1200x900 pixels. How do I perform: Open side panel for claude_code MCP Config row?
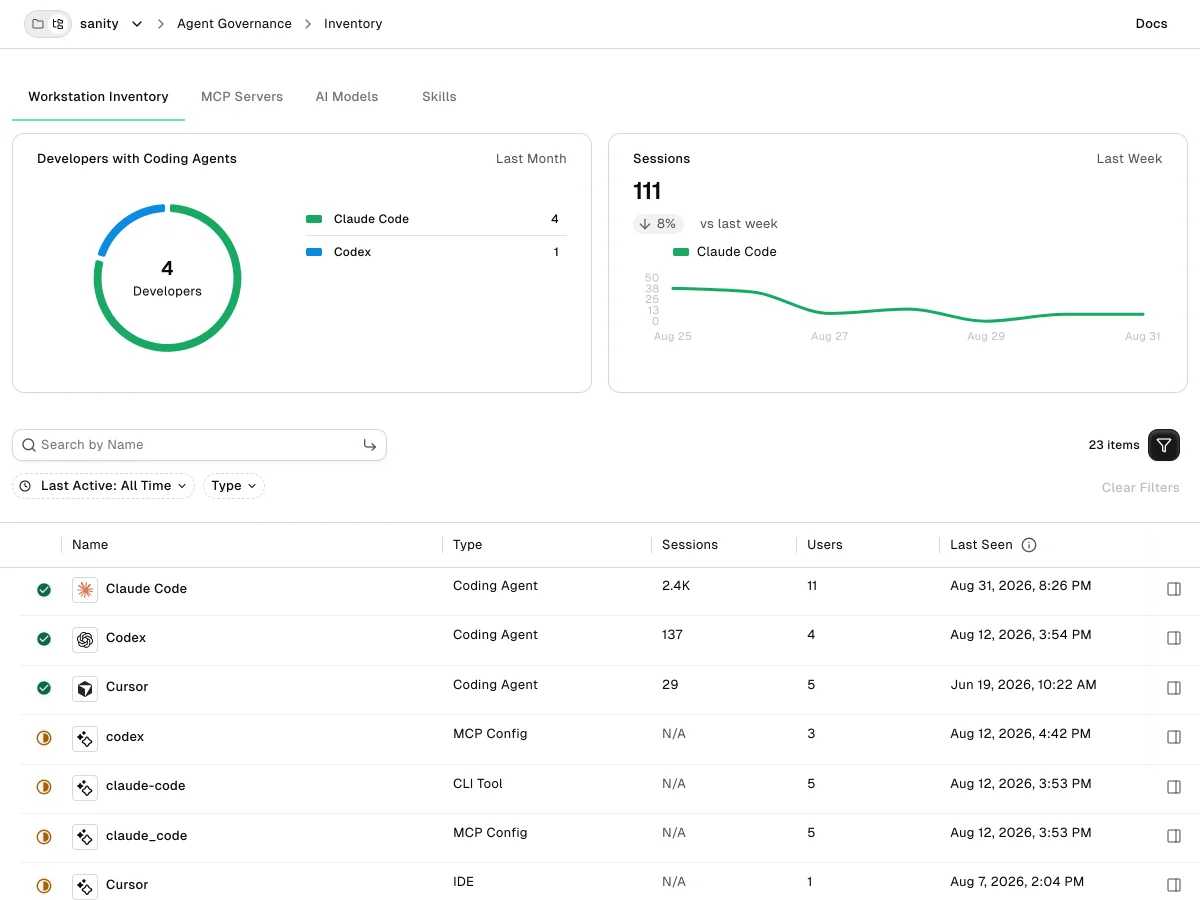1174,836
